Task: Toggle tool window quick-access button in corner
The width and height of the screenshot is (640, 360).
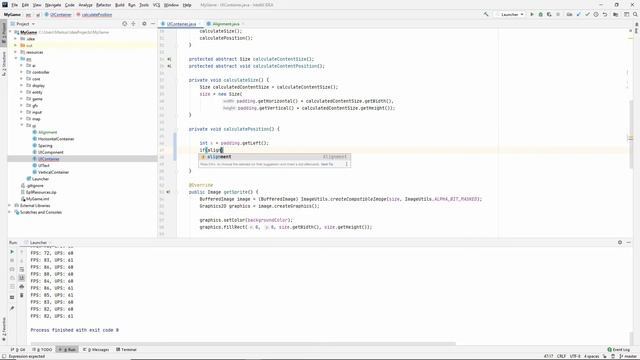Action: point(4,356)
